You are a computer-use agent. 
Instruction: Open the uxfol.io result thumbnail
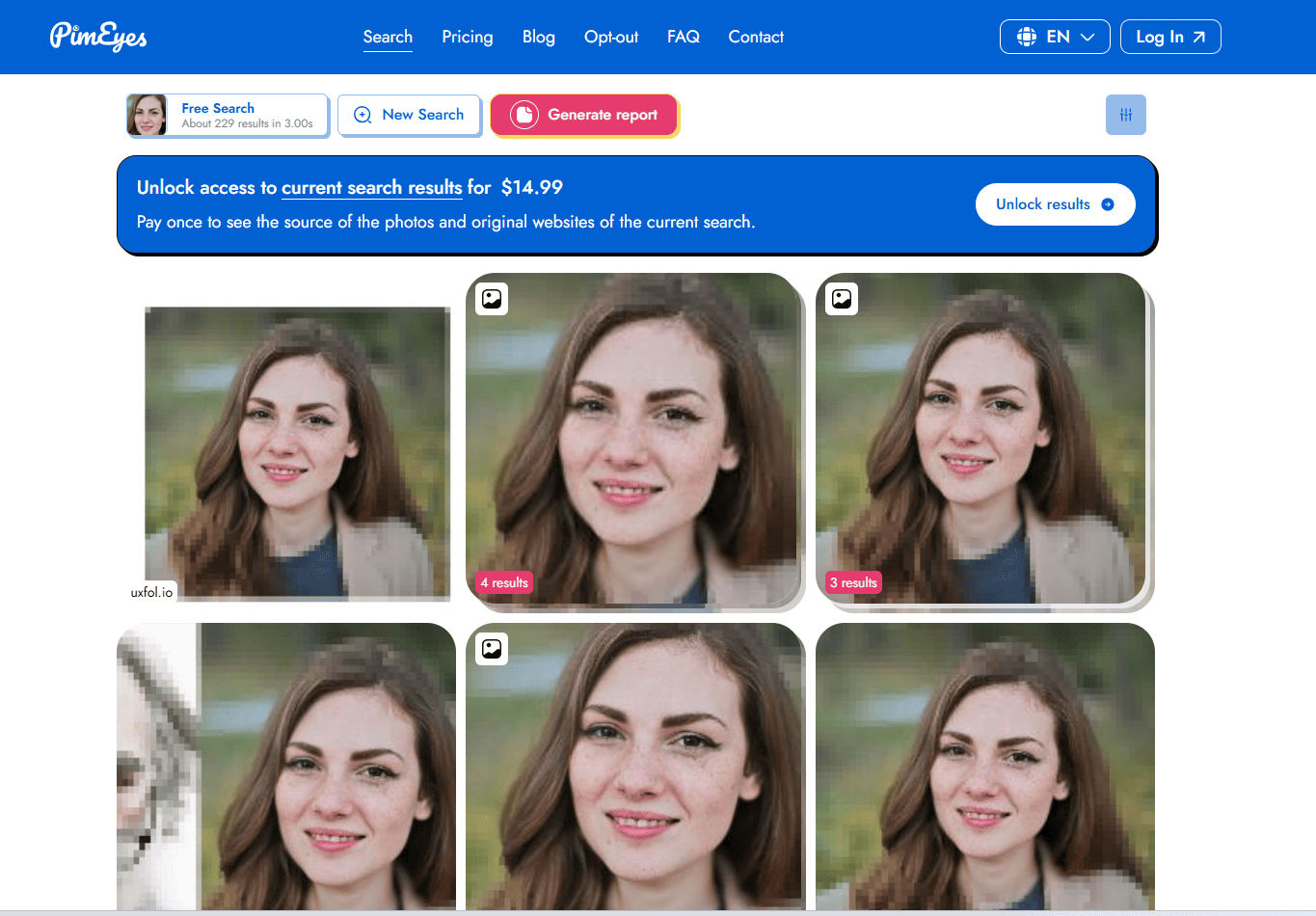click(297, 453)
